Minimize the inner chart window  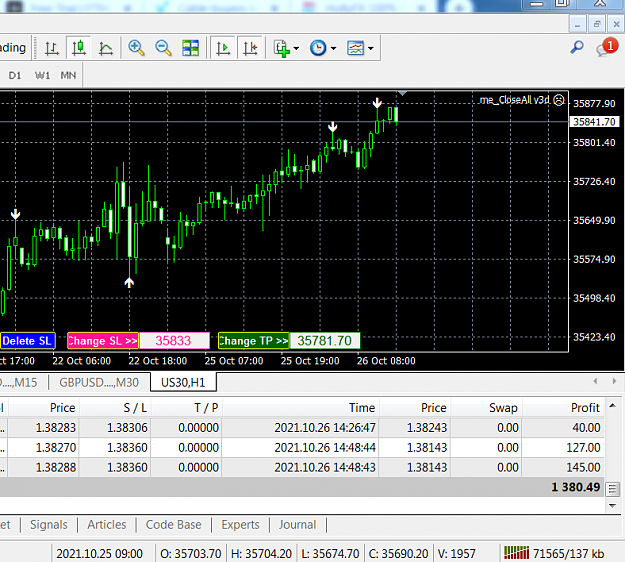tap(577, 25)
